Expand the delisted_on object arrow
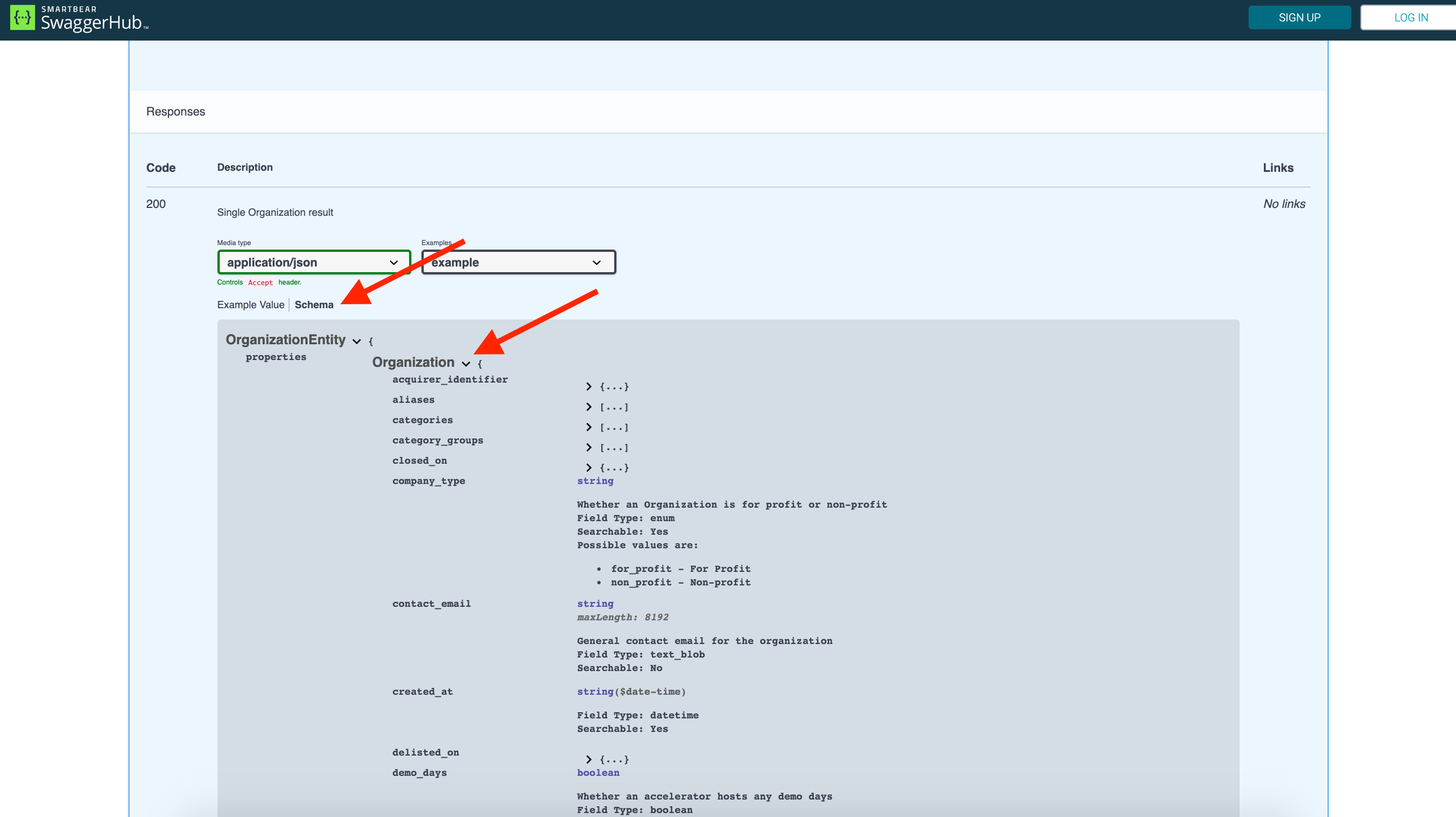 (589, 760)
